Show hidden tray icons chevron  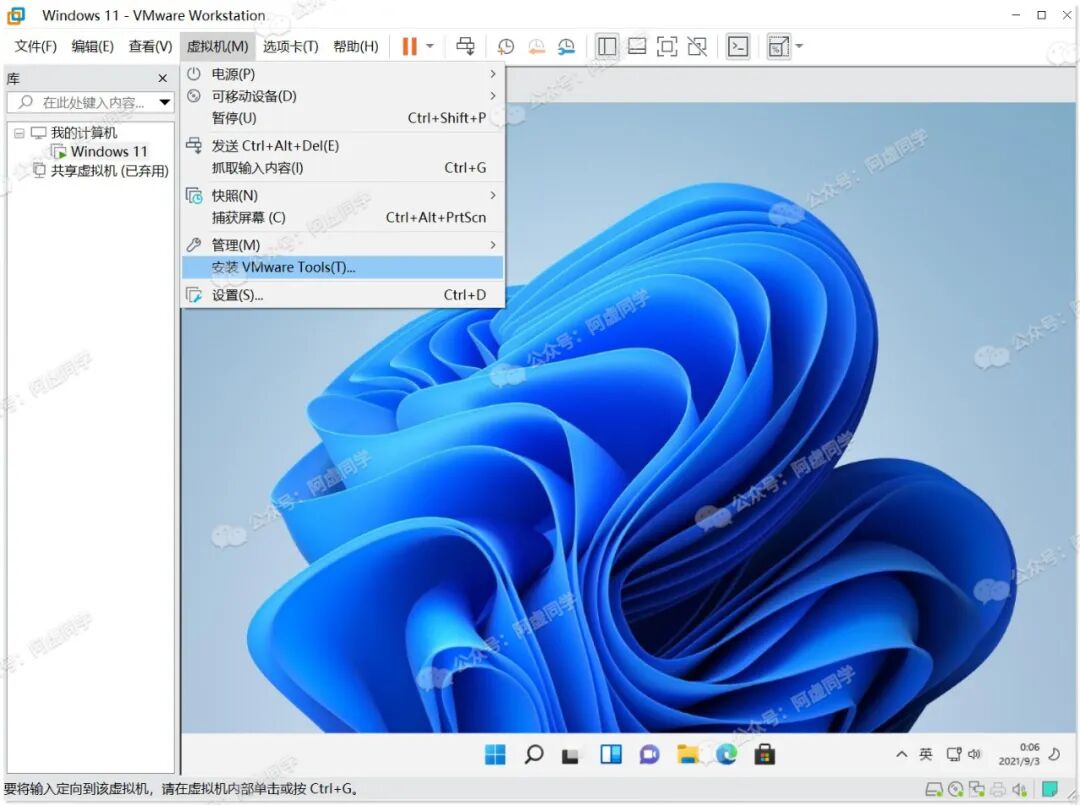pyautogui.click(x=901, y=755)
